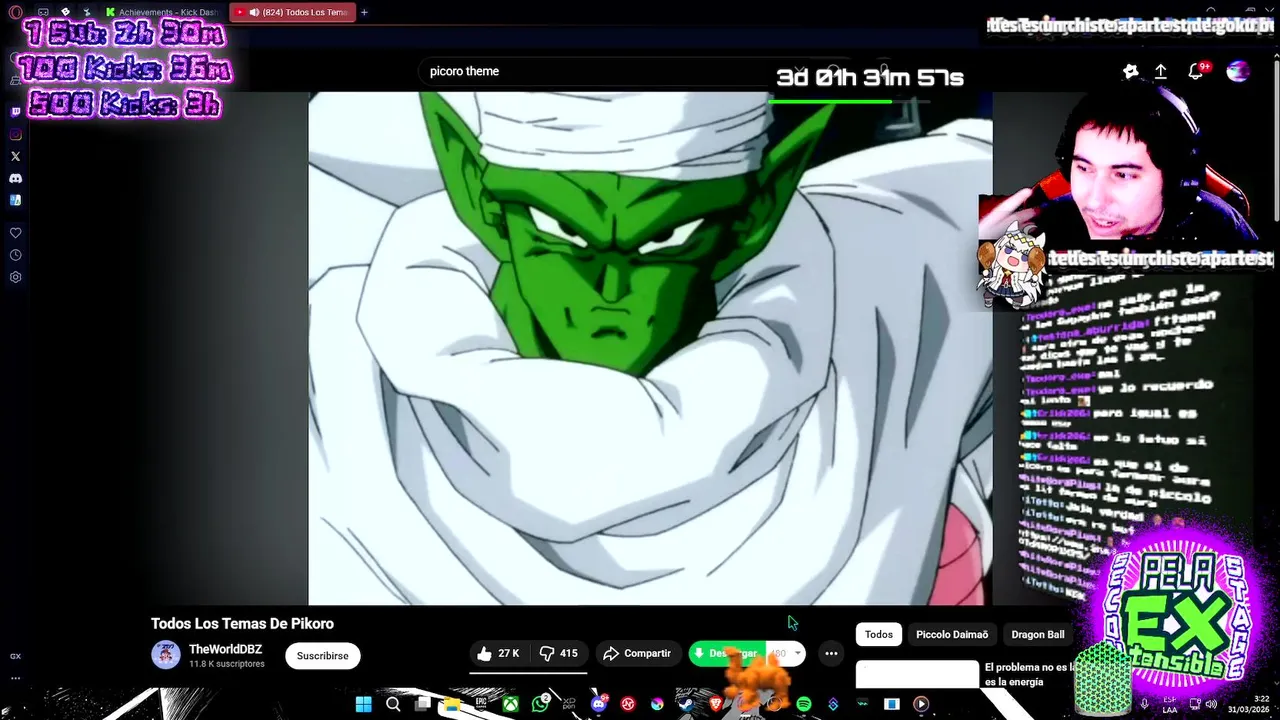Download video with green Descargar button

click(727, 653)
